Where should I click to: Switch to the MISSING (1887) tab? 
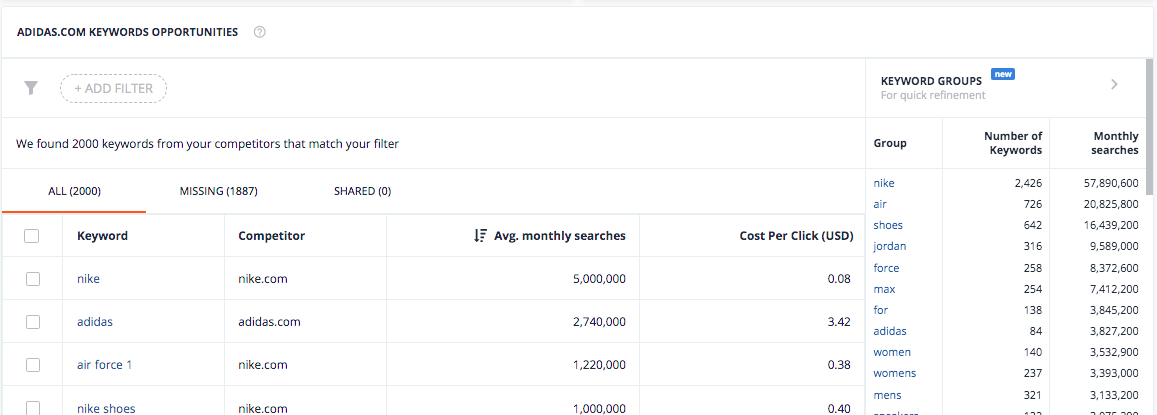[218, 191]
